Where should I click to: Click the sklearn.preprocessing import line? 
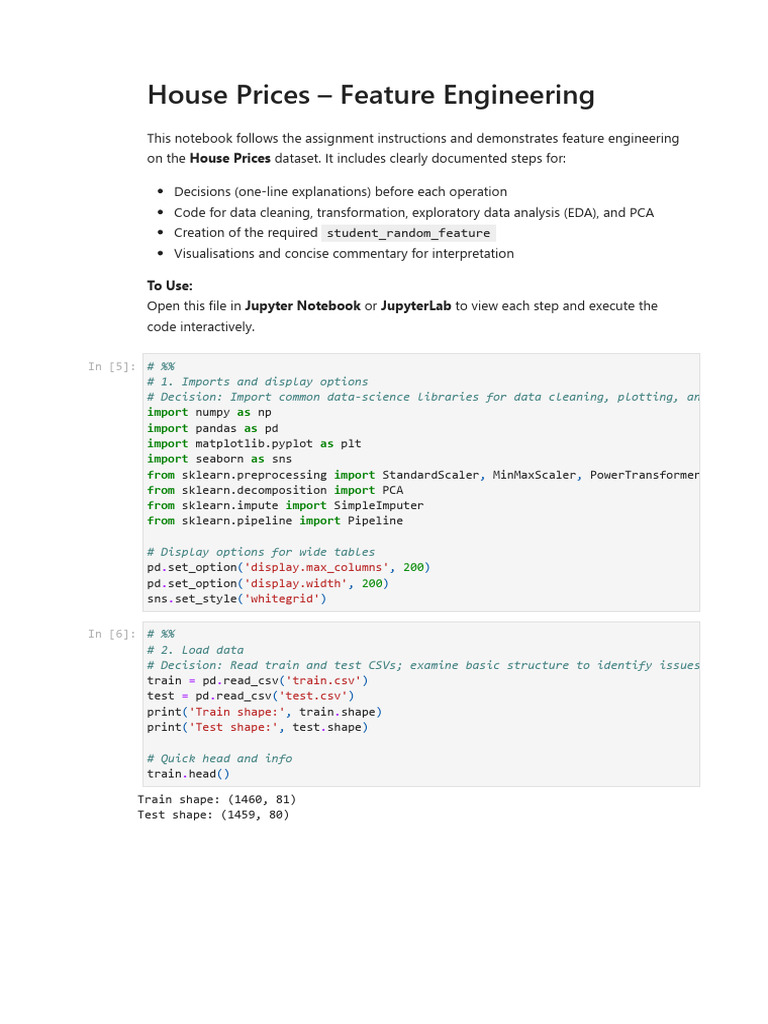coord(423,475)
